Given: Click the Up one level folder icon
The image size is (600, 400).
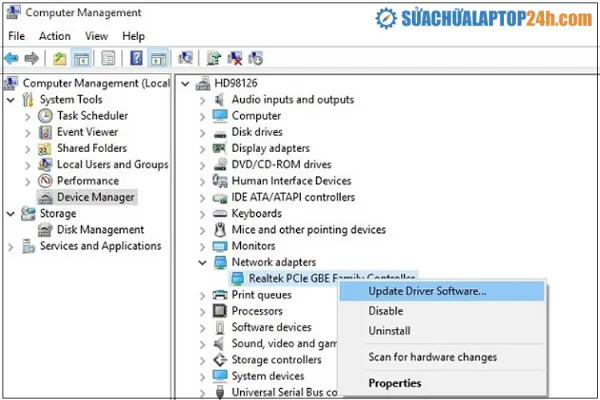Looking at the screenshot, I should tap(60, 58).
